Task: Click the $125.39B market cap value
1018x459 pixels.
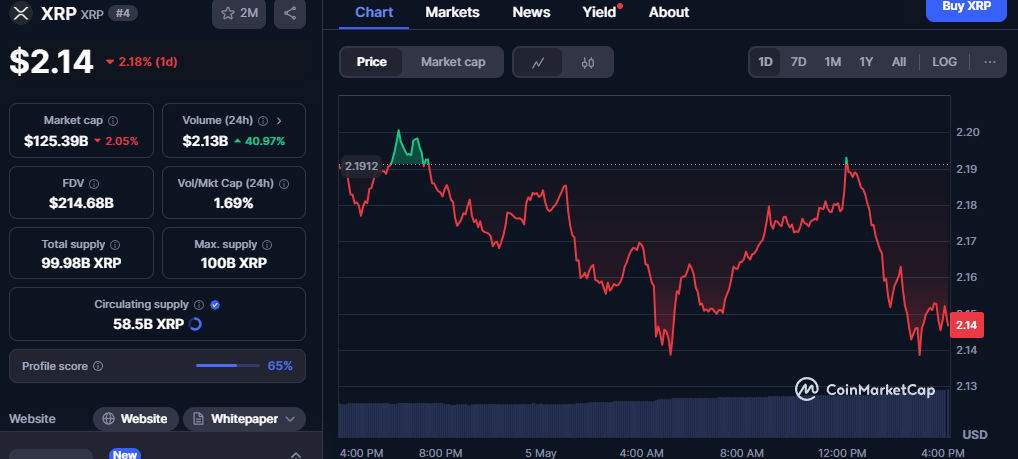Action: coord(56,141)
